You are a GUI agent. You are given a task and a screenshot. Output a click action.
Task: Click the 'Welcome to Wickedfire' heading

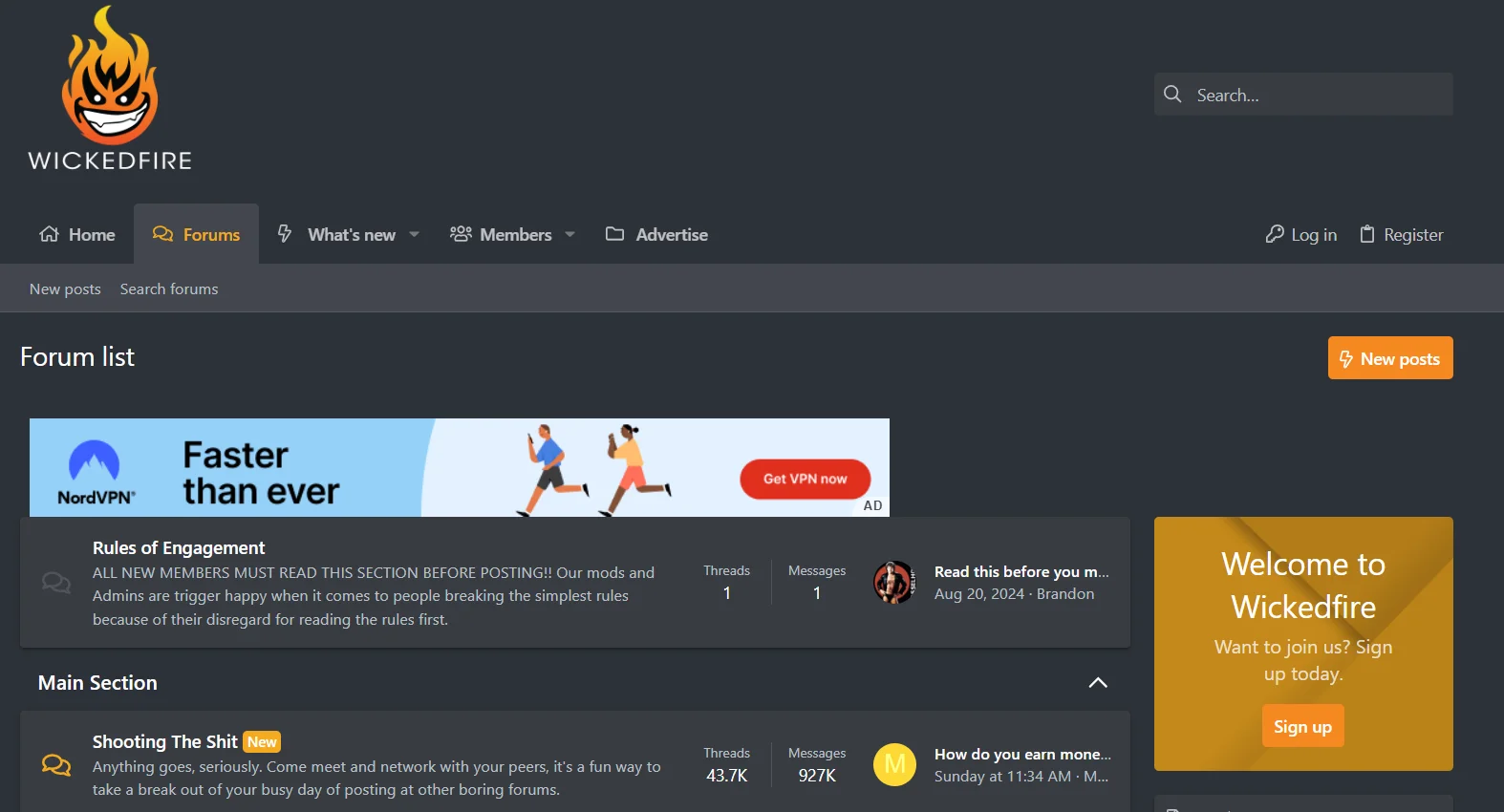(1303, 585)
